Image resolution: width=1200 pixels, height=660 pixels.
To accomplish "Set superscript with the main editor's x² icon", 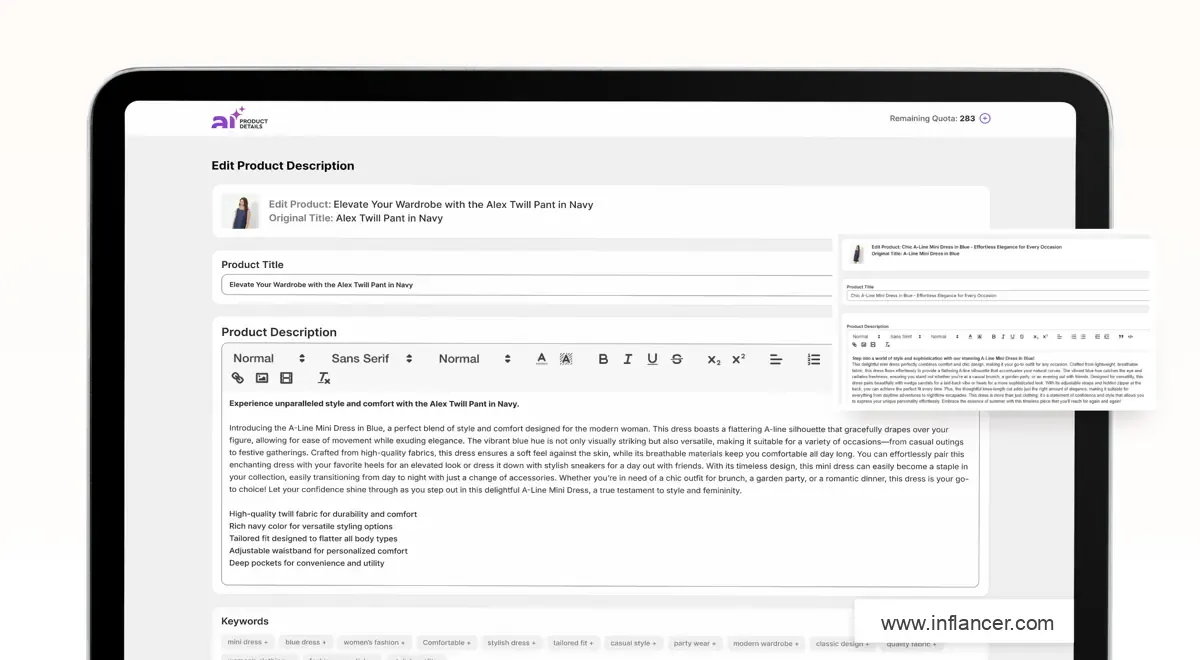I will tap(738, 359).
